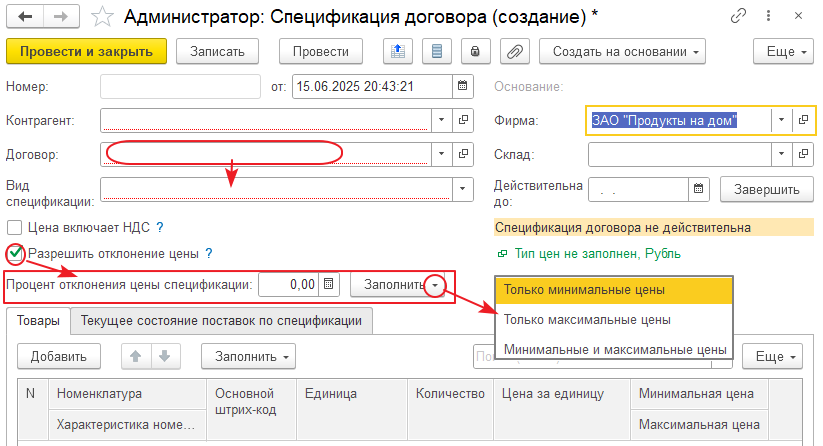
Task: Click the padlock icon in toolbar
Action: [476, 51]
